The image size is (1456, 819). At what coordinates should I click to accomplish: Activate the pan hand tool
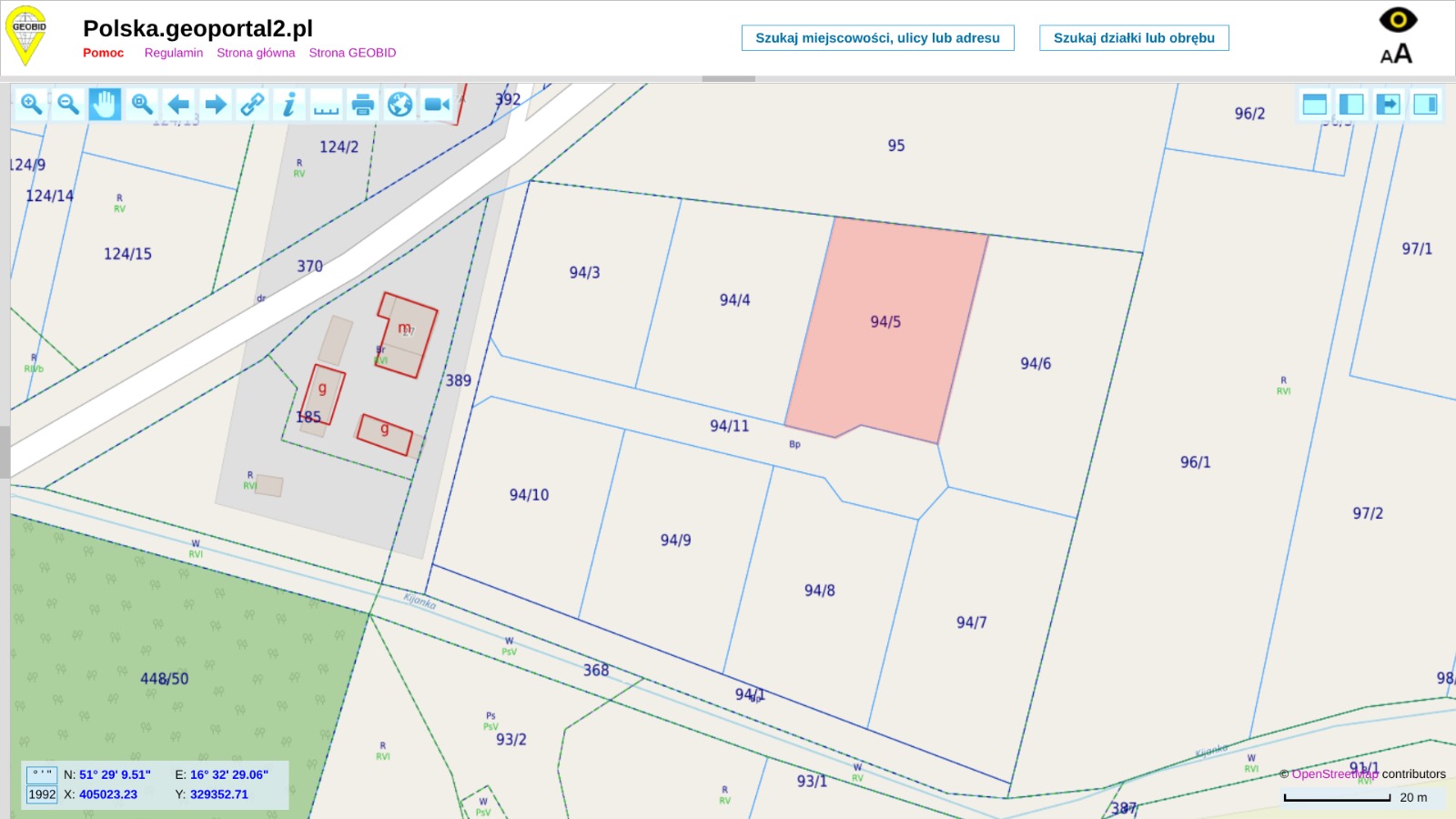(105, 105)
